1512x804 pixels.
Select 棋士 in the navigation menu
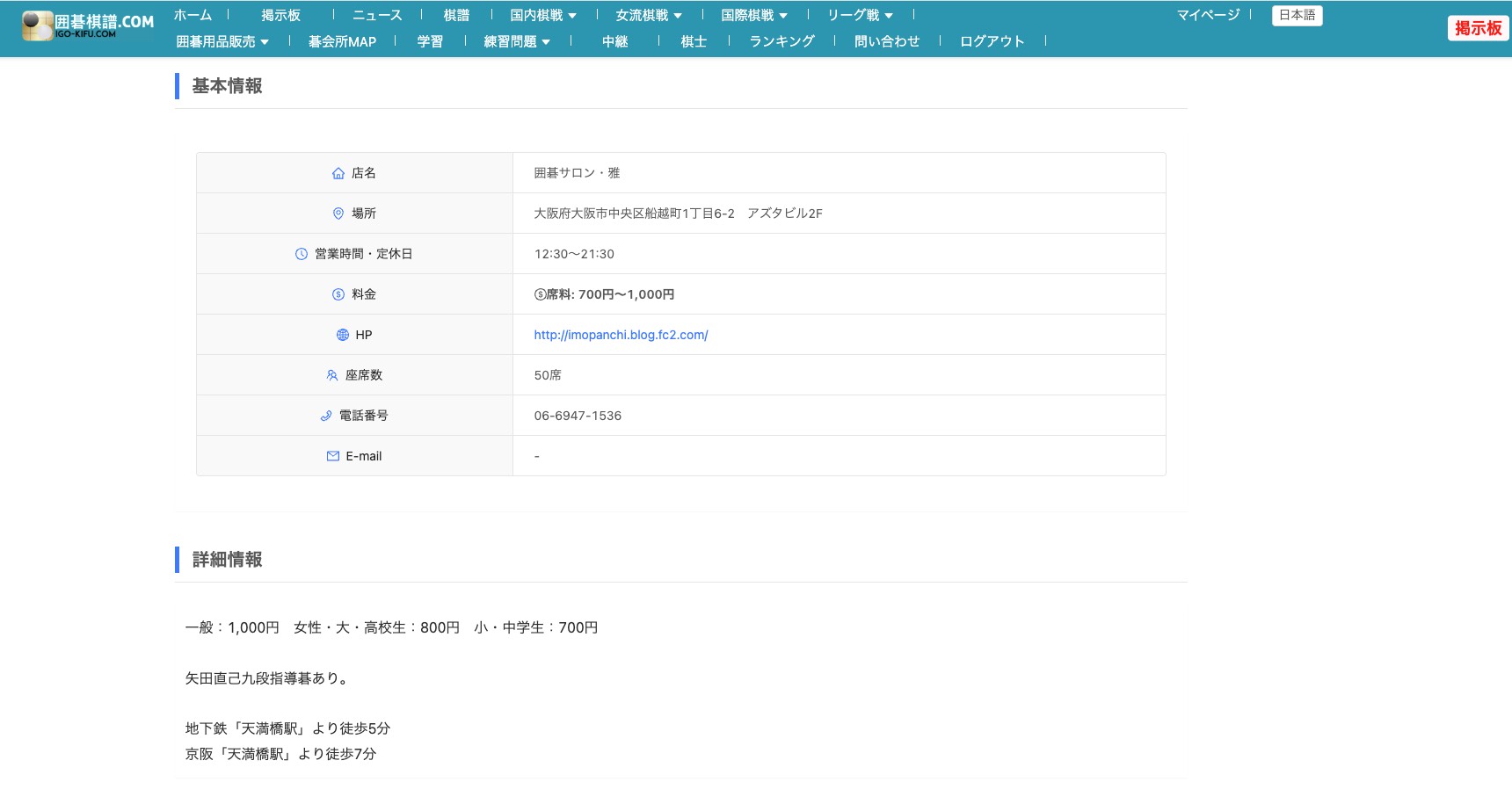tap(694, 41)
